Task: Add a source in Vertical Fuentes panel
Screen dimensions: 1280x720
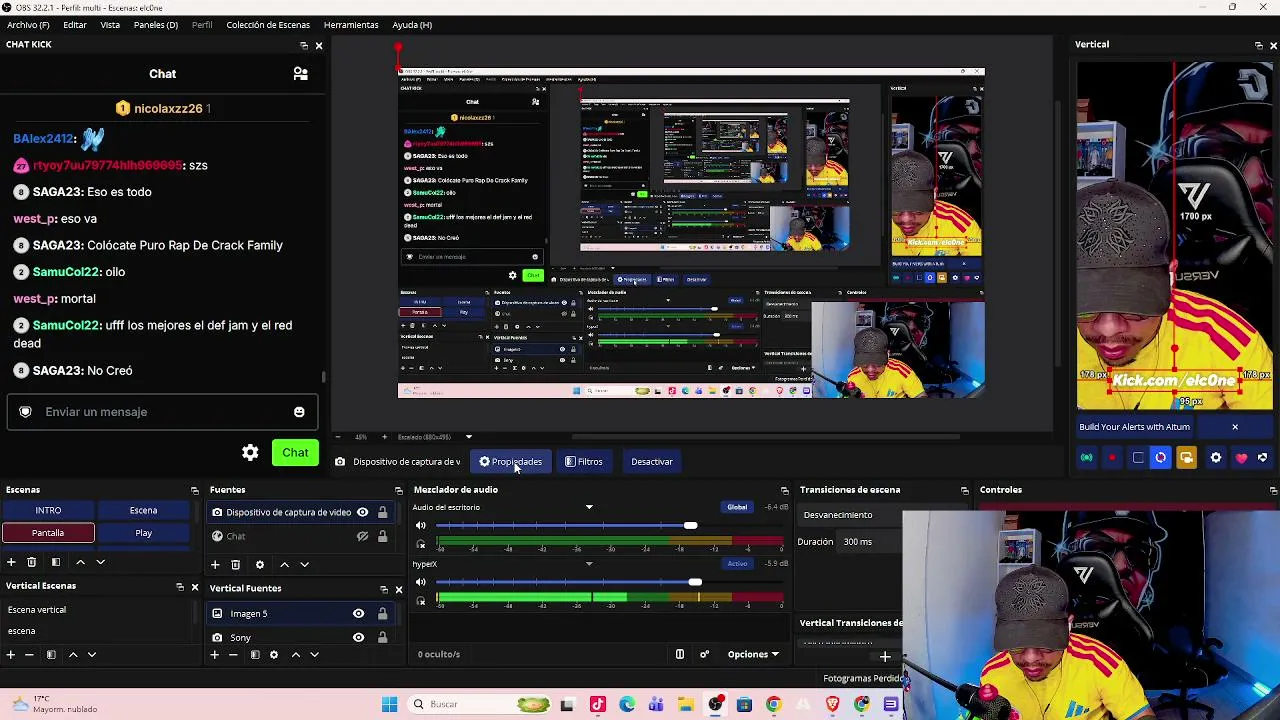Action: coord(214,655)
